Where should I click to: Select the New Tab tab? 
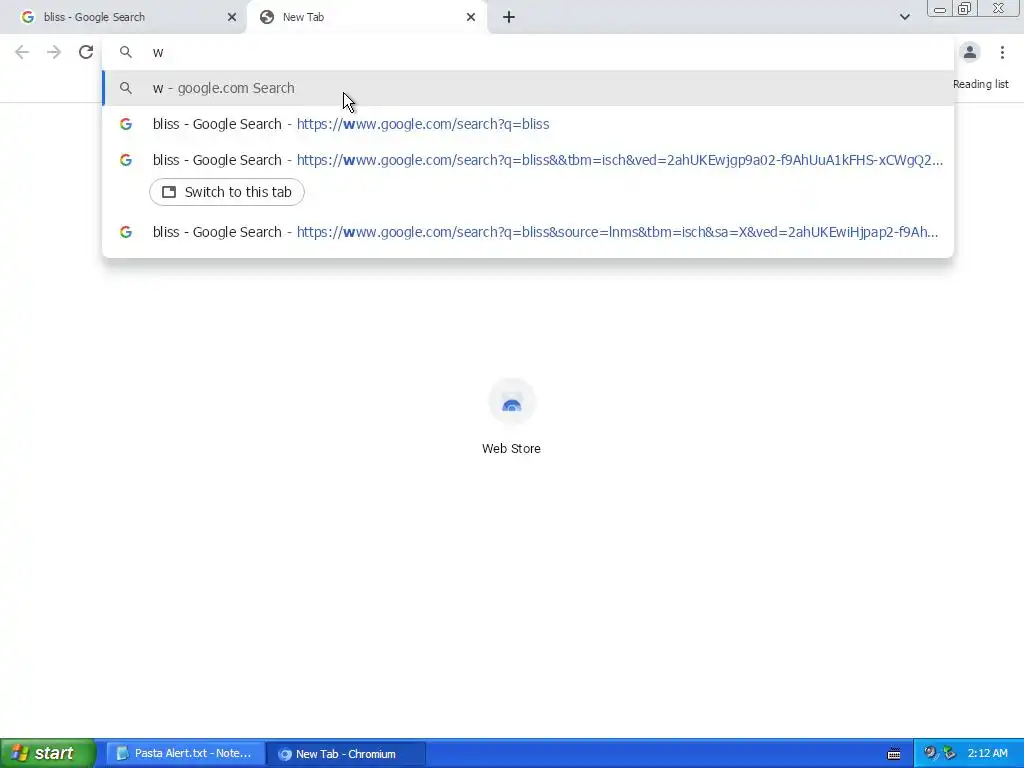pyautogui.click(x=368, y=17)
